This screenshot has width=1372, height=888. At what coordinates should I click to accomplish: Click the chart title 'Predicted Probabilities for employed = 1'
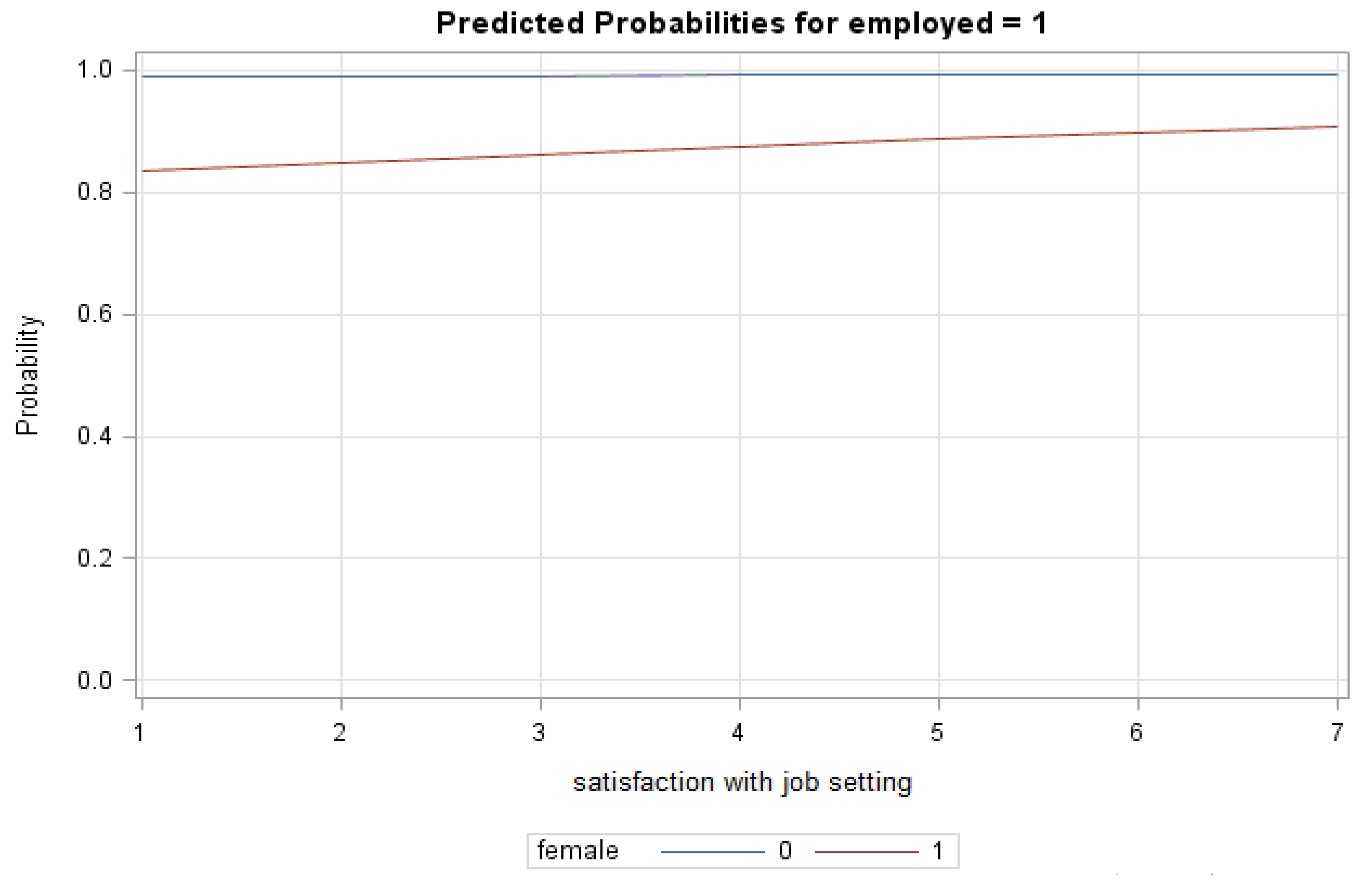pyautogui.click(x=741, y=24)
